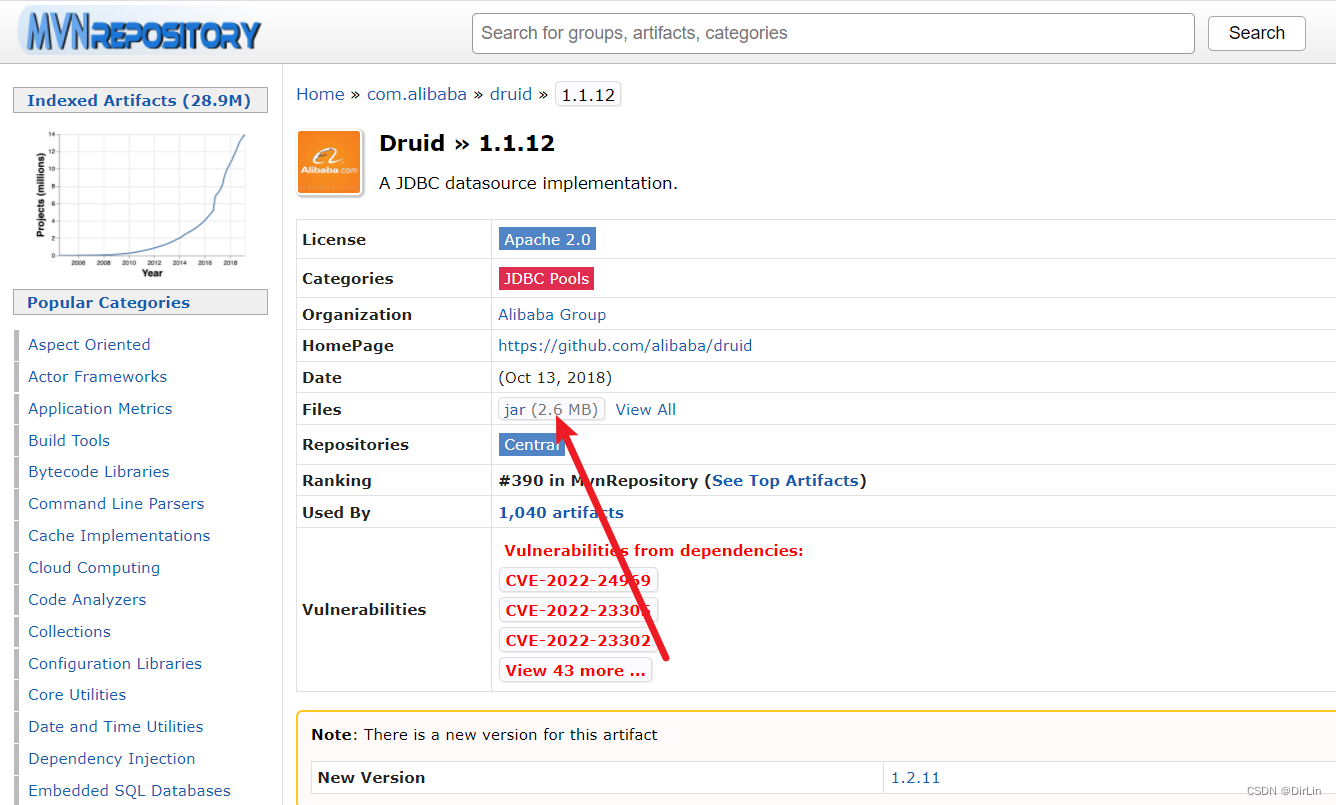Focus the groups, artifacts, categories search field
The width and height of the screenshot is (1336, 805).
pyautogui.click(x=833, y=33)
